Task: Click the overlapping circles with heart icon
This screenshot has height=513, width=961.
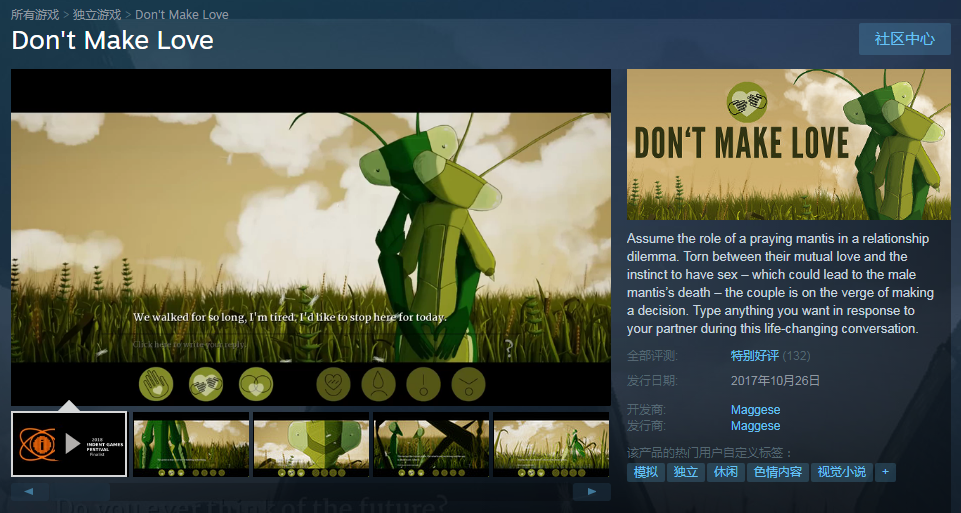Action: pyautogui.click(x=256, y=384)
